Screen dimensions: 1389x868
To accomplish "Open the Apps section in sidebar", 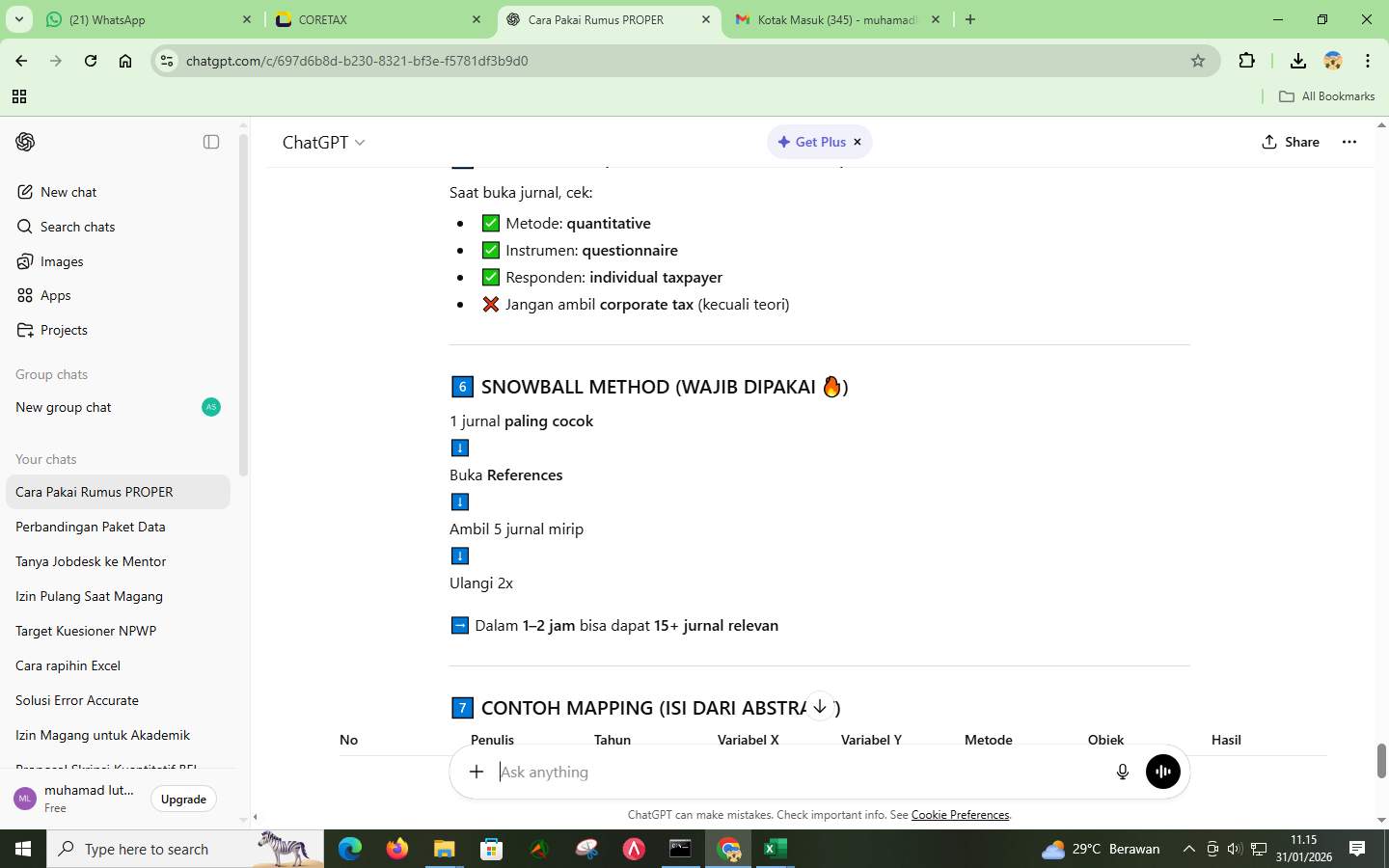I will (53, 295).
